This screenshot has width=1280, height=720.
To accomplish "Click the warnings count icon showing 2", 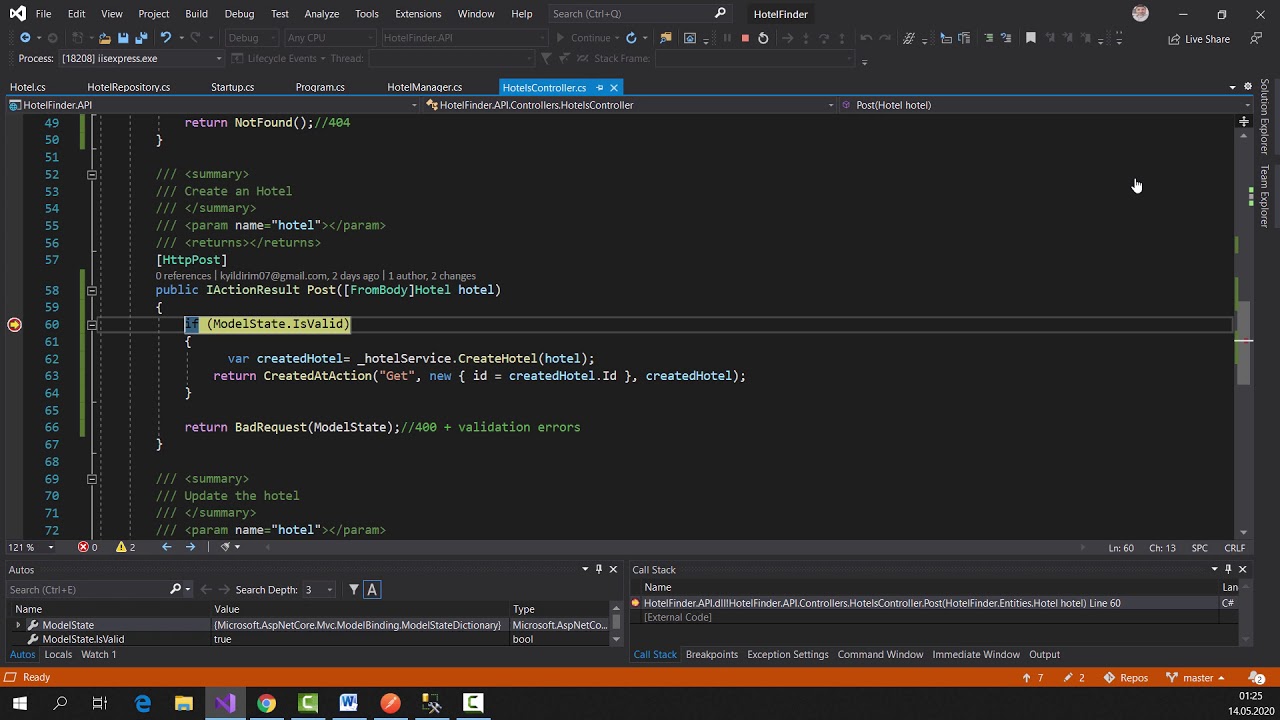I will (125, 547).
